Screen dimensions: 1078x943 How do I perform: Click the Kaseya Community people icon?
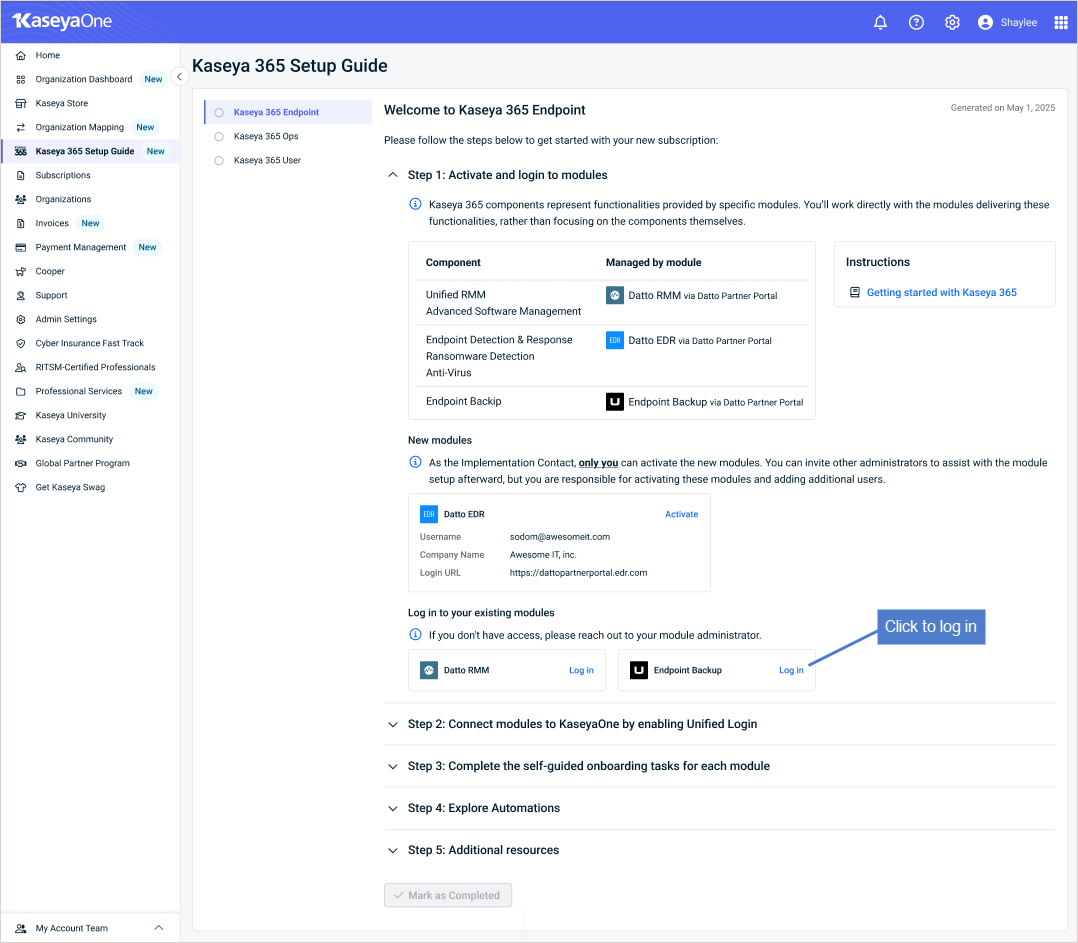coord(21,440)
